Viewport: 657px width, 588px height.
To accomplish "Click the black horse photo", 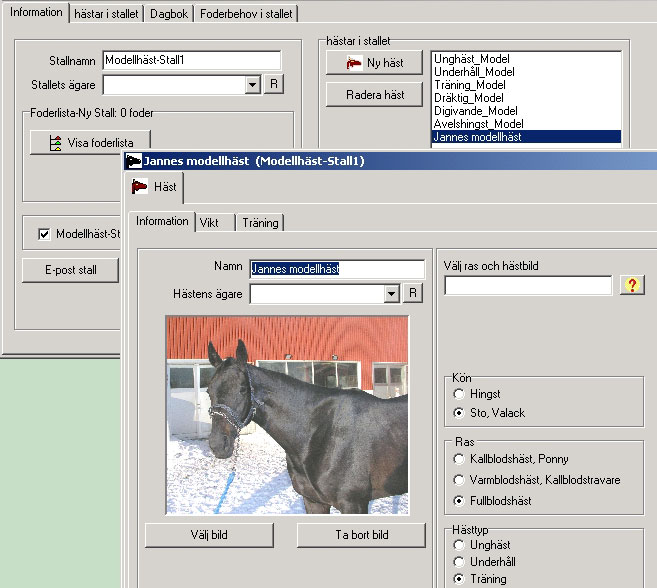I will (287, 415).
